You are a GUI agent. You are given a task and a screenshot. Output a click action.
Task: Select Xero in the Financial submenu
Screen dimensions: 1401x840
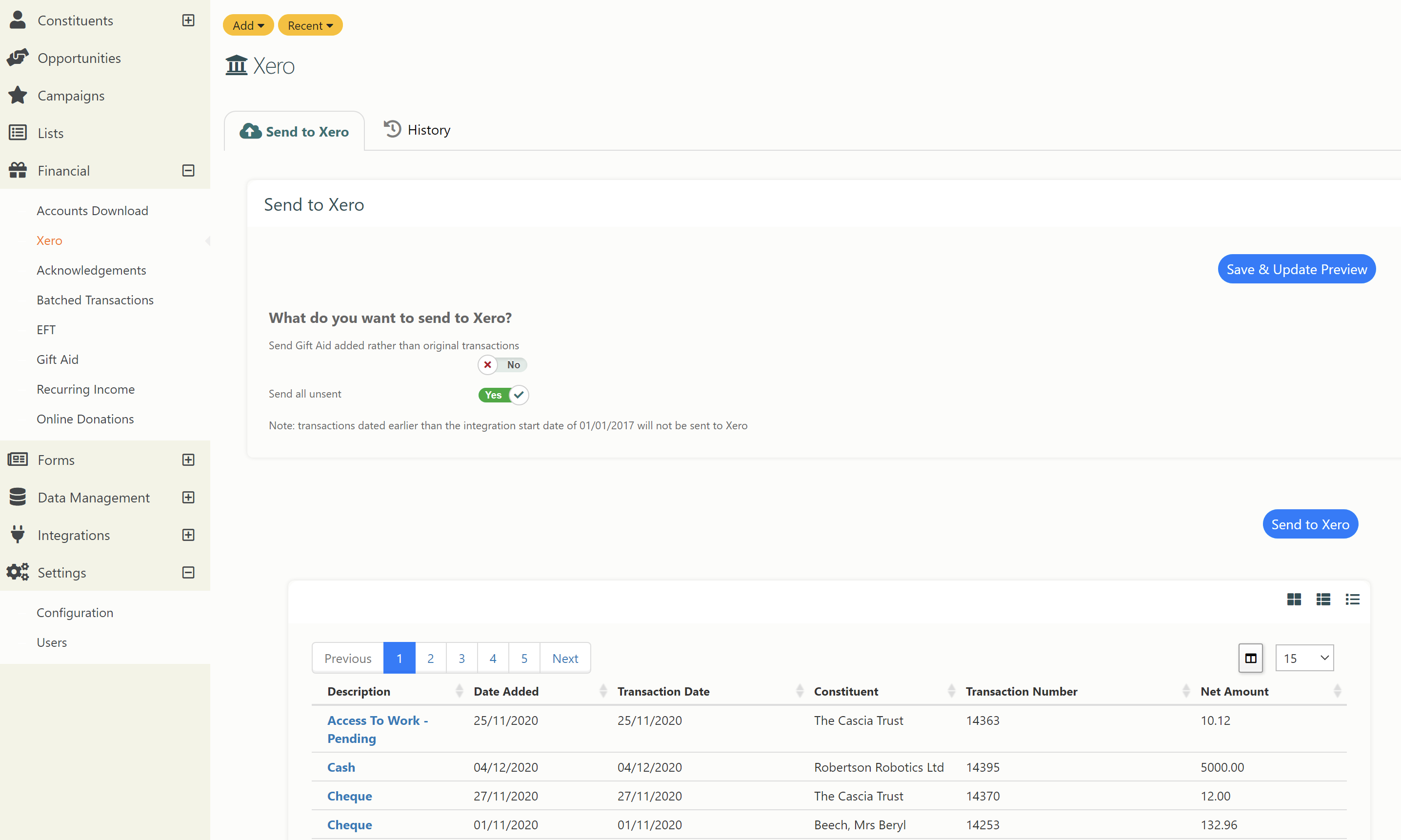[49, 240]
